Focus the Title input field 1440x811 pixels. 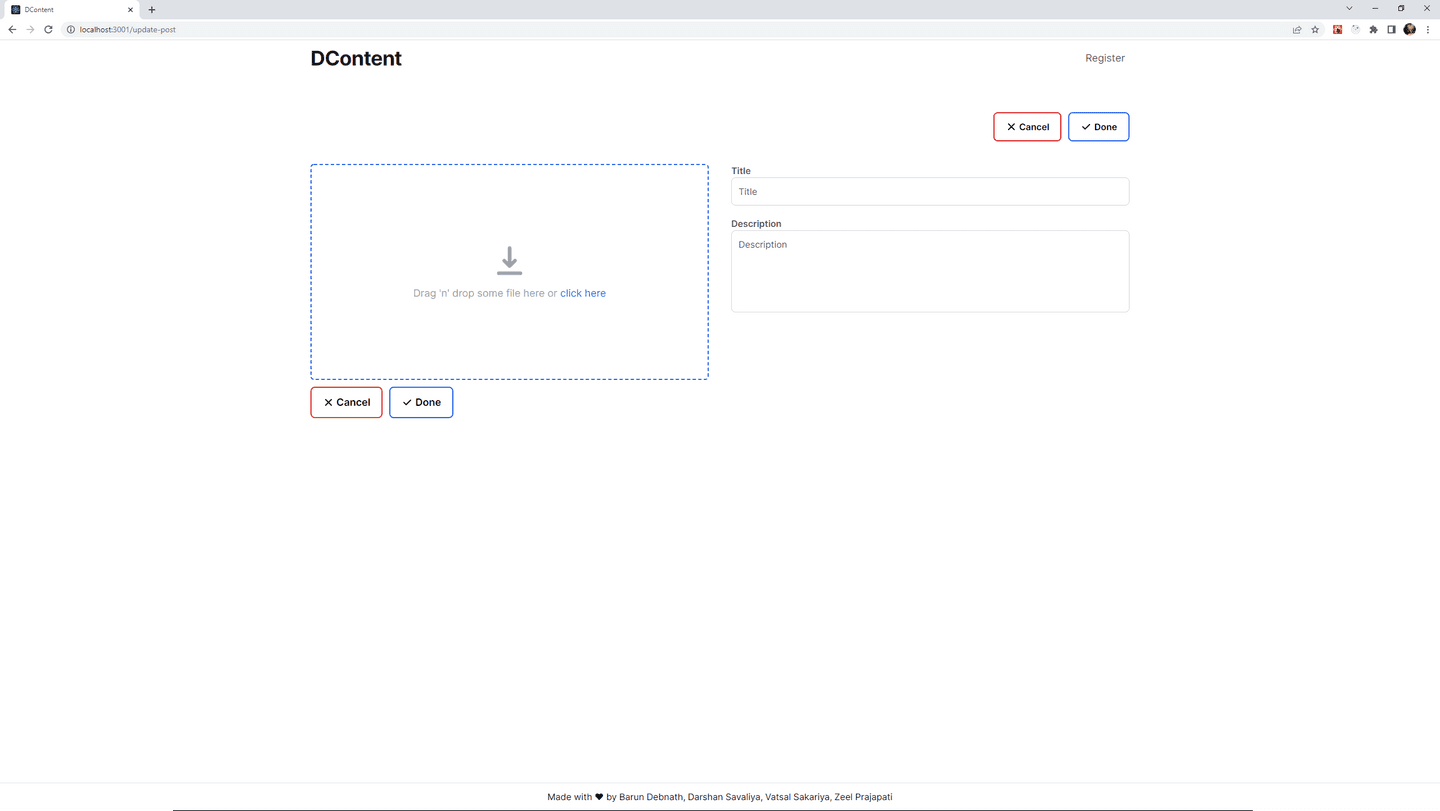(x=930, y=191)
